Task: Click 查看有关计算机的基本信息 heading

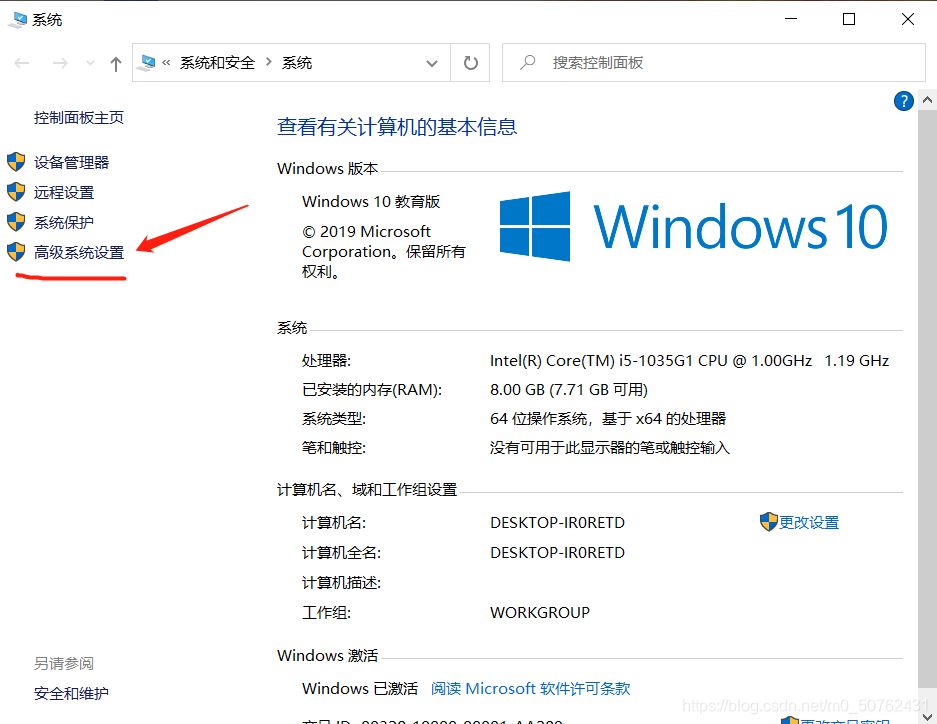Action: pyautogui.click(x=397, y=127)
